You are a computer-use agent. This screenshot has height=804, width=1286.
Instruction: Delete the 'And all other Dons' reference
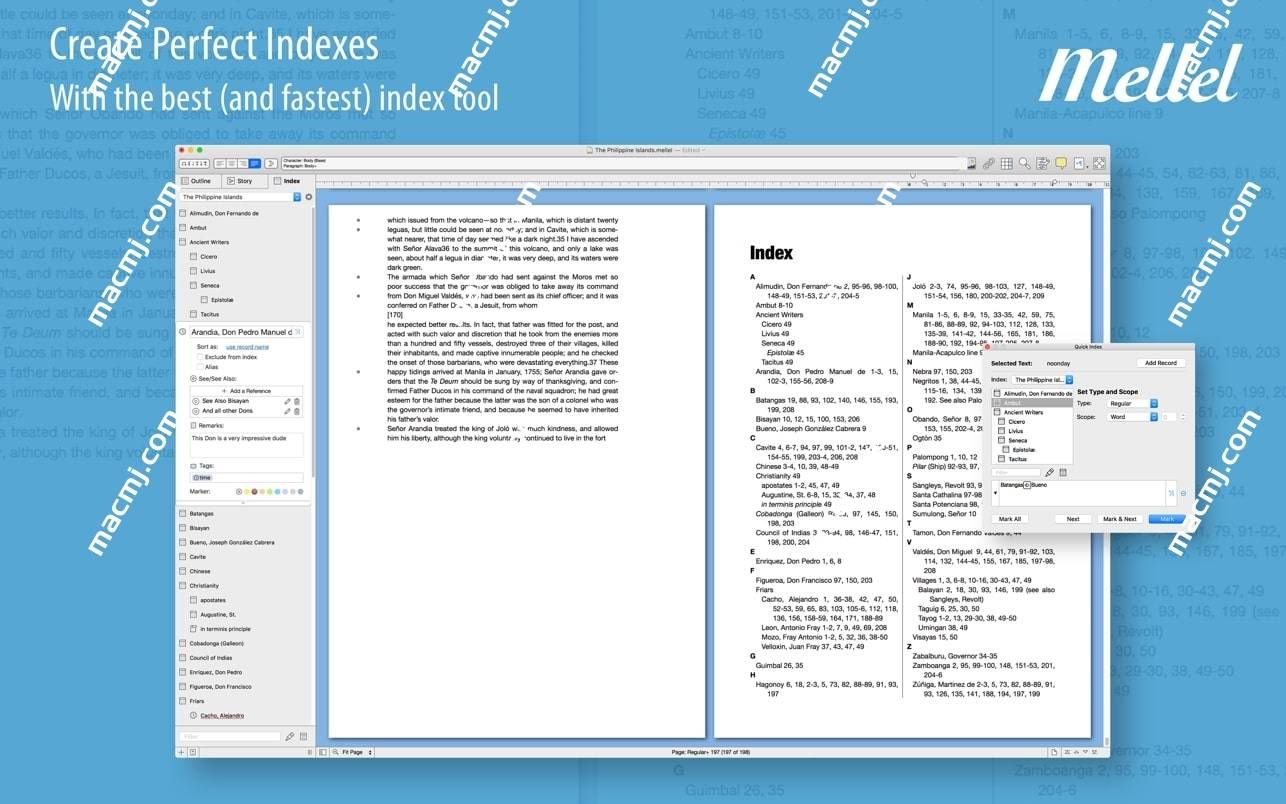[297, 411]
